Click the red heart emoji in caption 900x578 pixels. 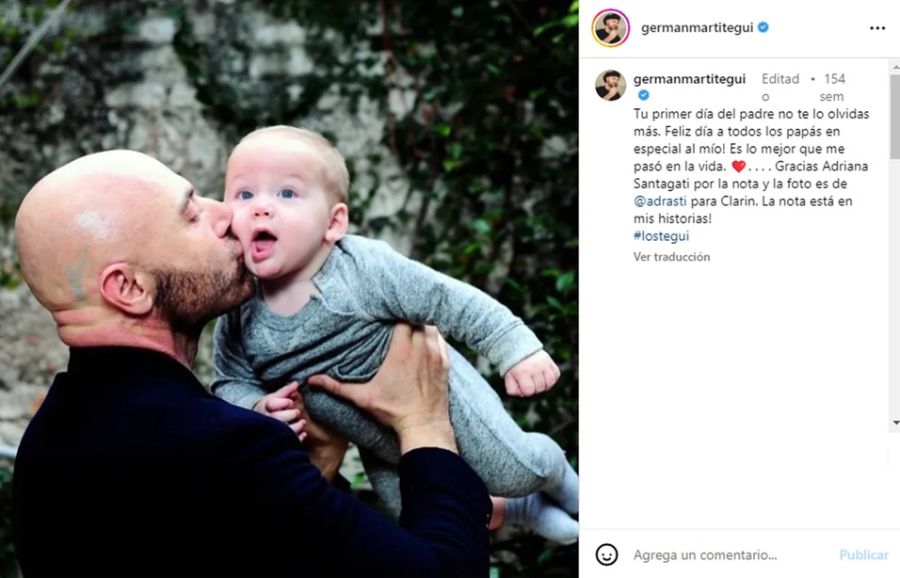click(739, 166)
